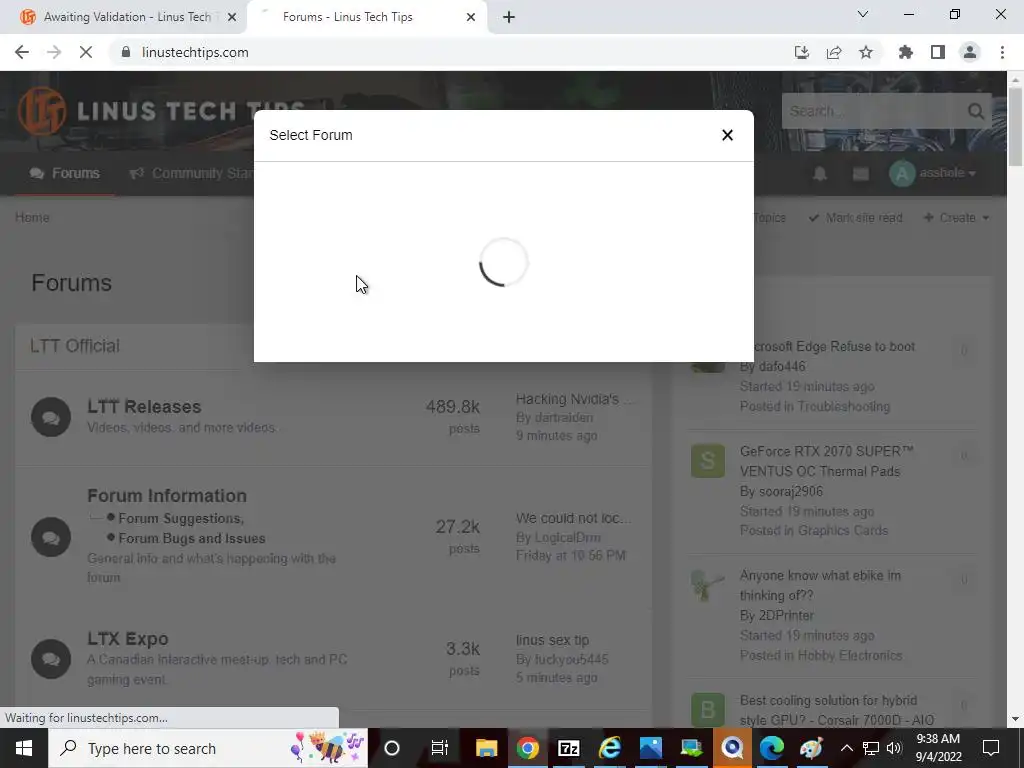Open the messages envelope icon
Screen dimensions: 1024x768
861,174
